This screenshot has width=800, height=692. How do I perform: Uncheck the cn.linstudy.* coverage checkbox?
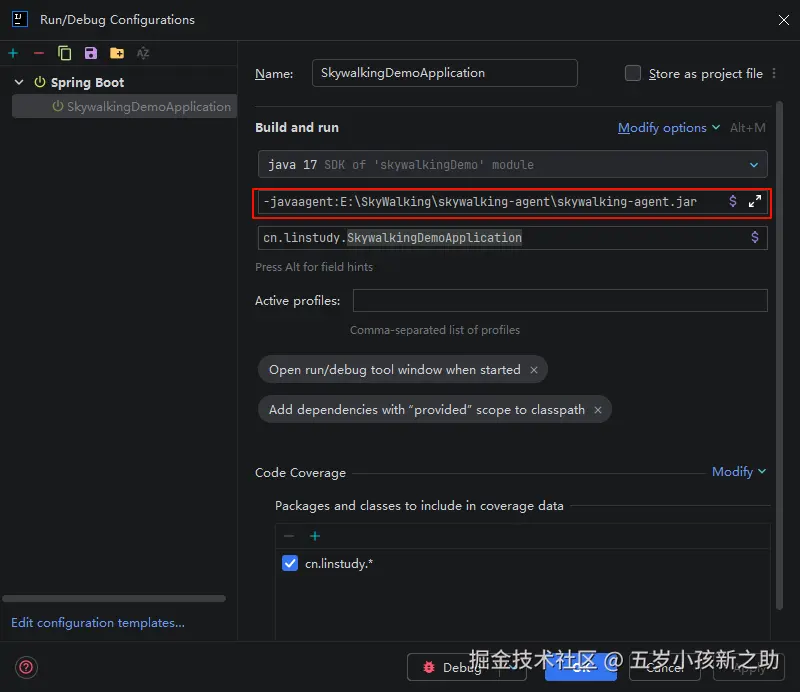pos(290,563)
